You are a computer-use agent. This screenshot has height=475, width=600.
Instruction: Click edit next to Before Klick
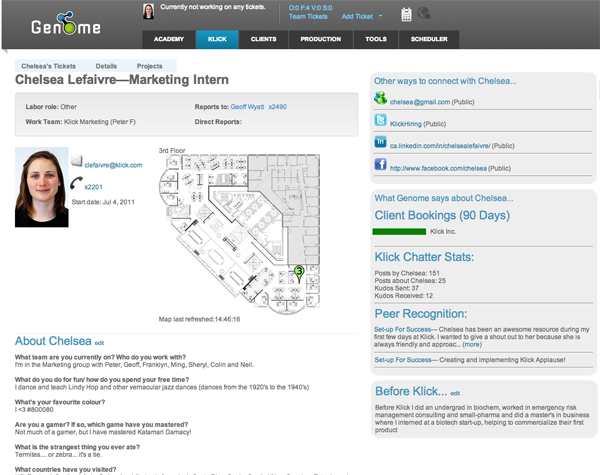point(455,393)
